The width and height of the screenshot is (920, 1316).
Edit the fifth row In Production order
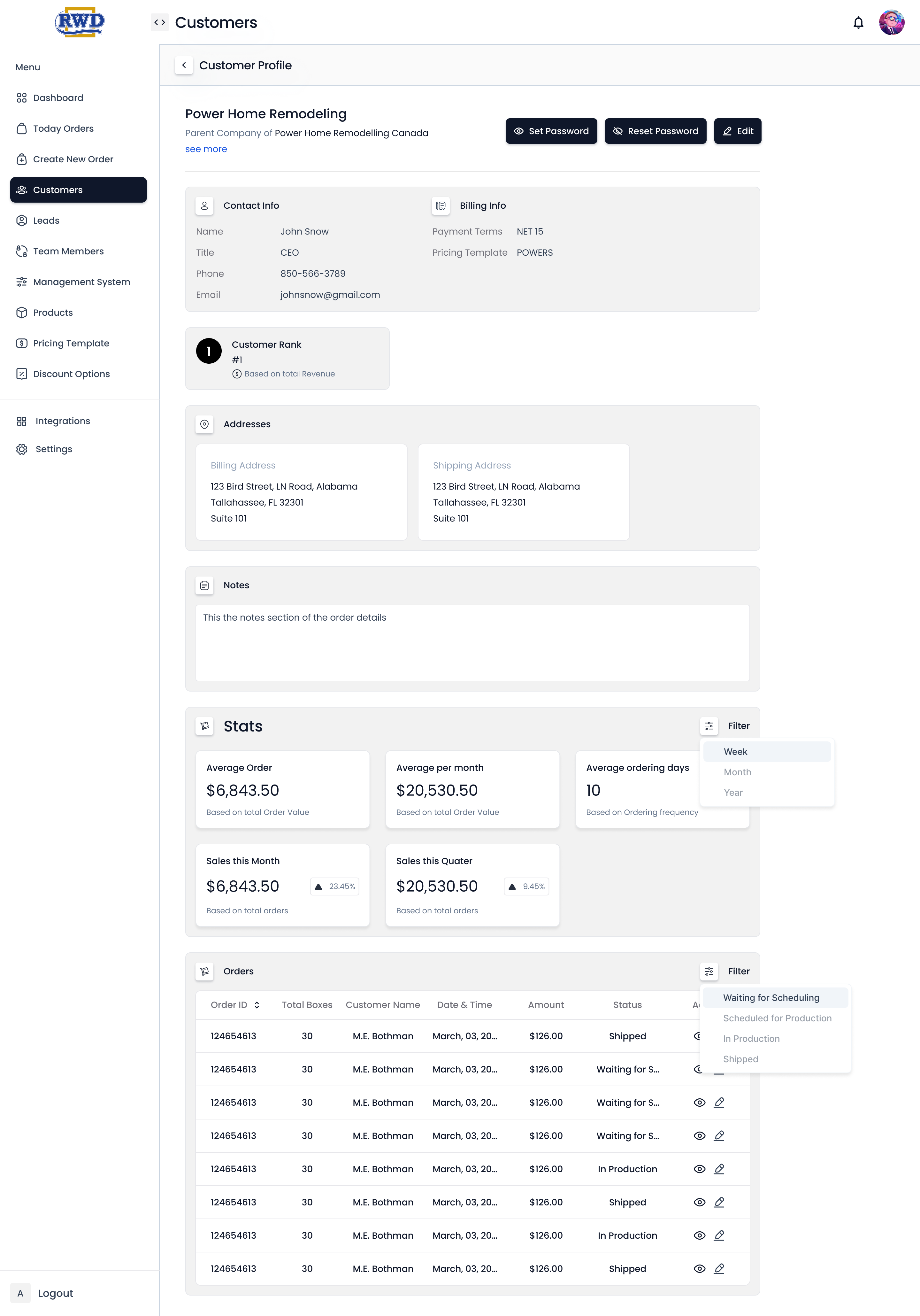pyautogui.click(x=719, y=1169)
